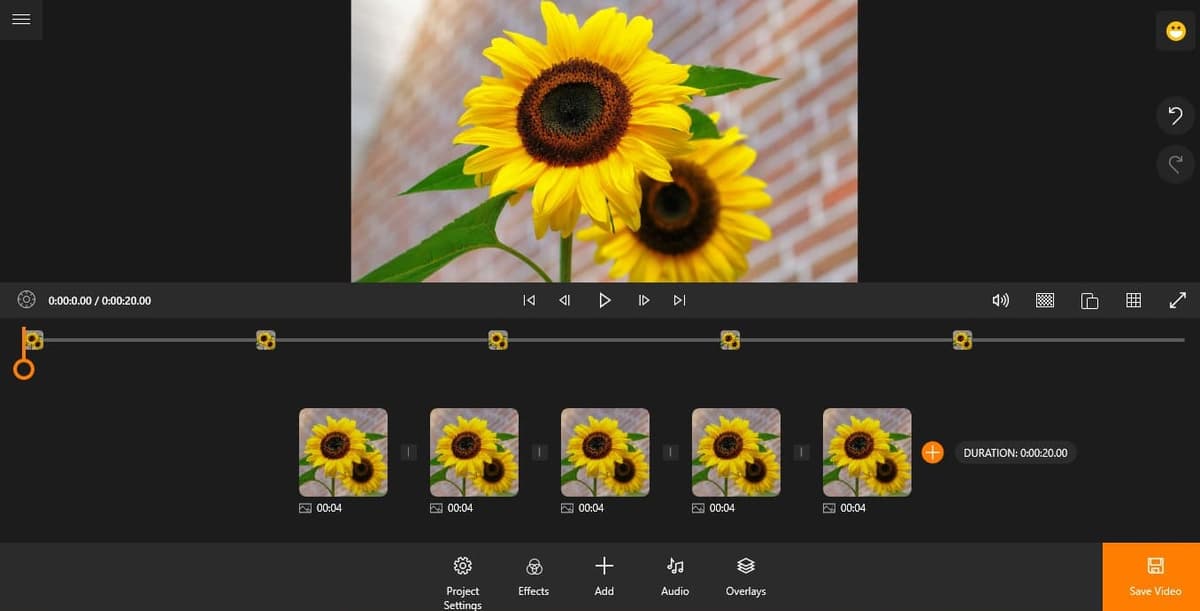Click the transition button between clips one and two

(409, 453)
